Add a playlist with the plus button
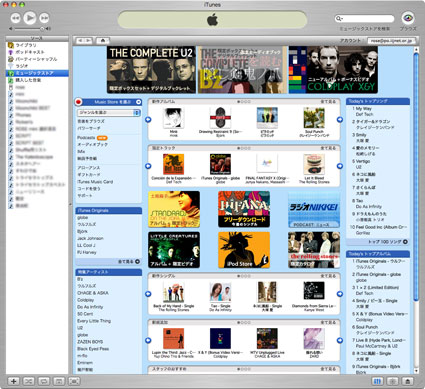This screenshot has width=425, height=389. 13,381
